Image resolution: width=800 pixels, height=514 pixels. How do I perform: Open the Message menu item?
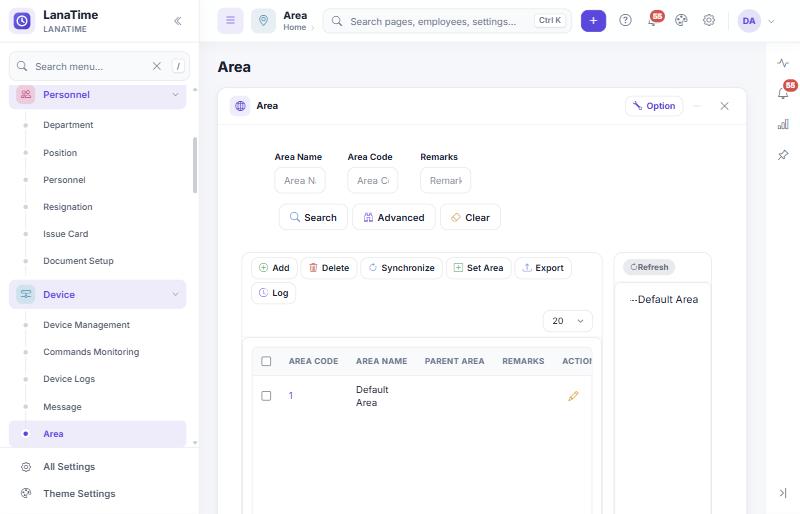62,407
